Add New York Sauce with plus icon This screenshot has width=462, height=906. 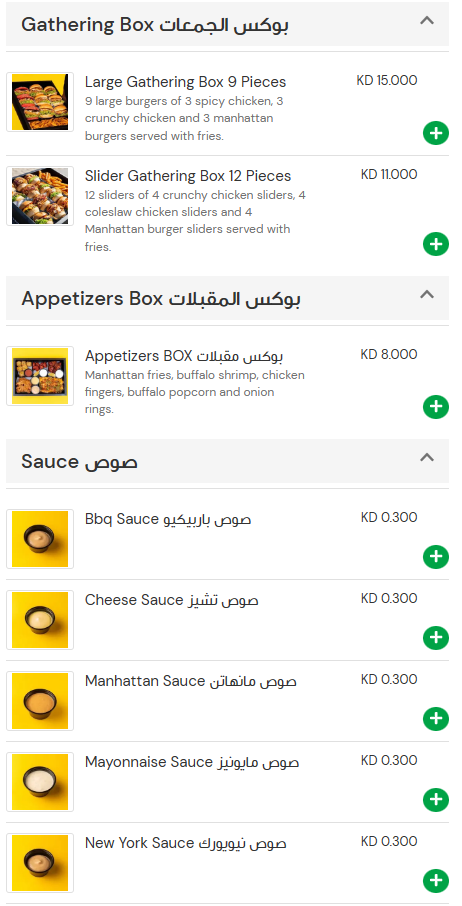435,881
